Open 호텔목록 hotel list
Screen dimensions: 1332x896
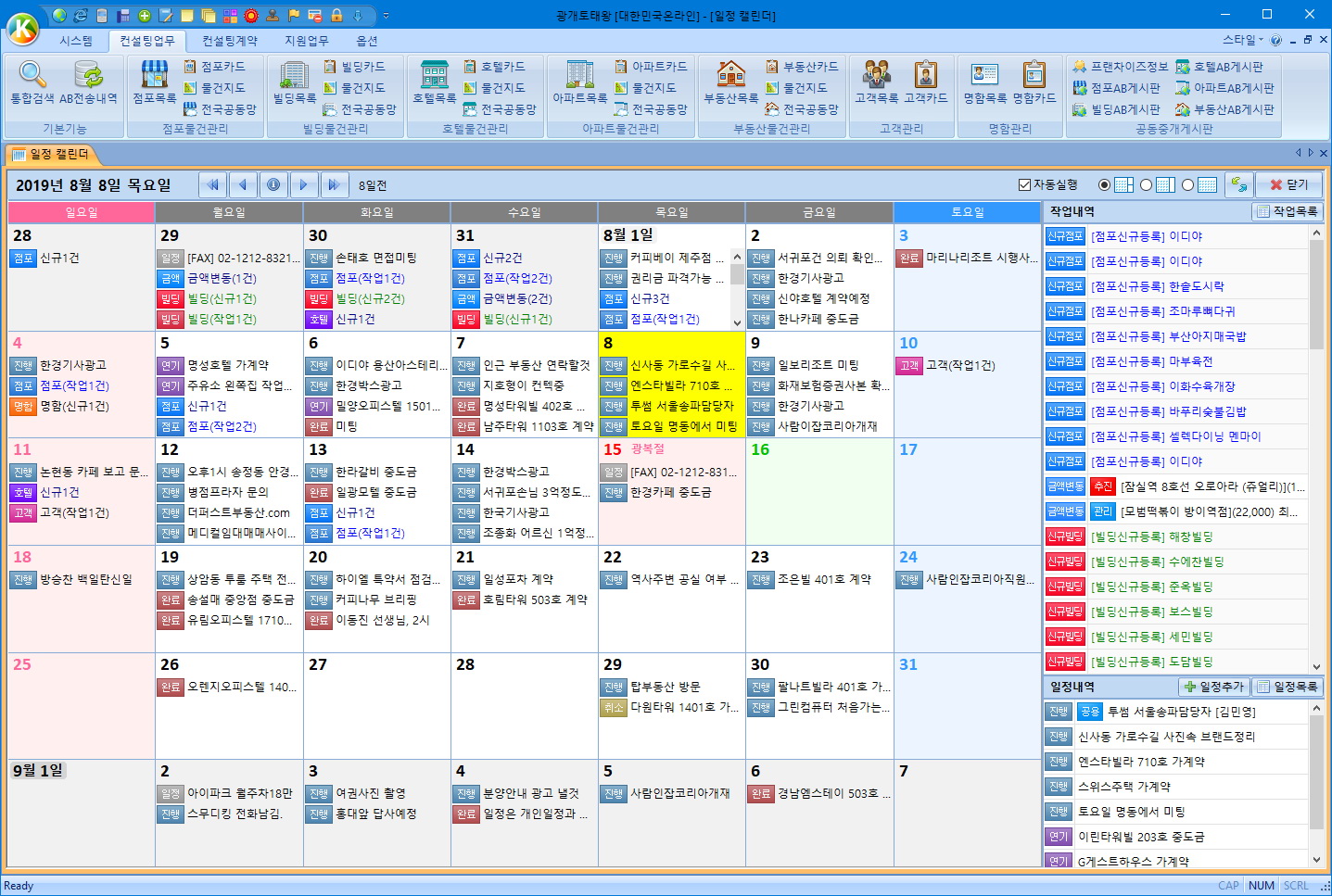434,82
